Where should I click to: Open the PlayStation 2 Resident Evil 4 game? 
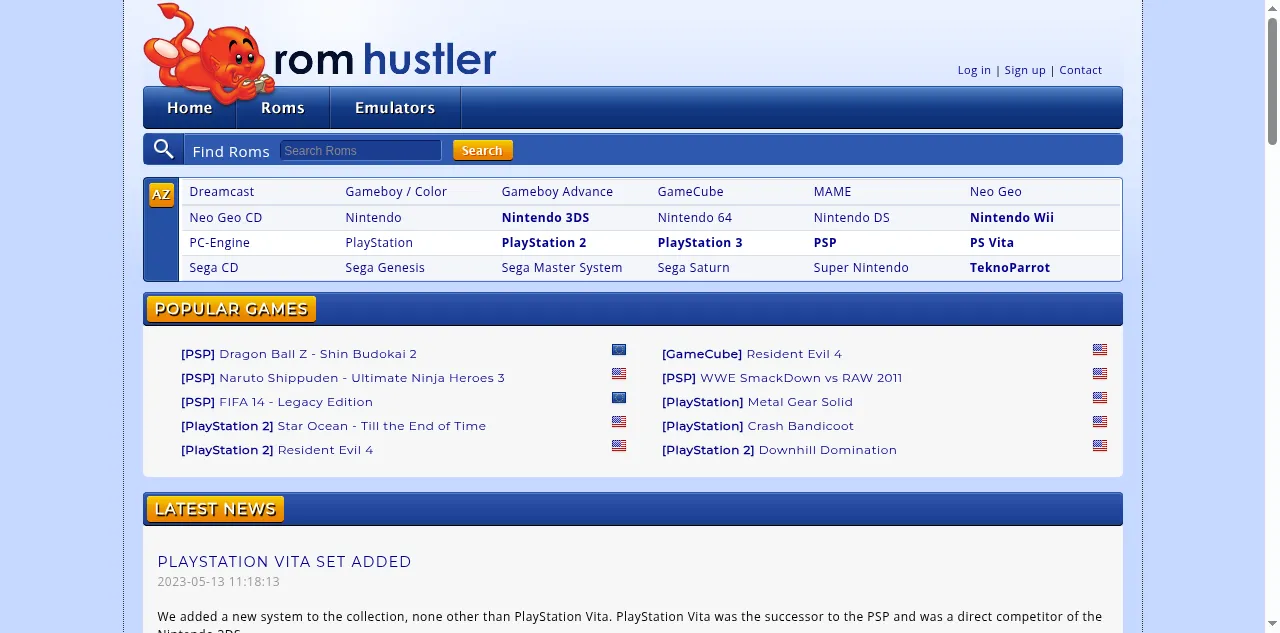277,450
